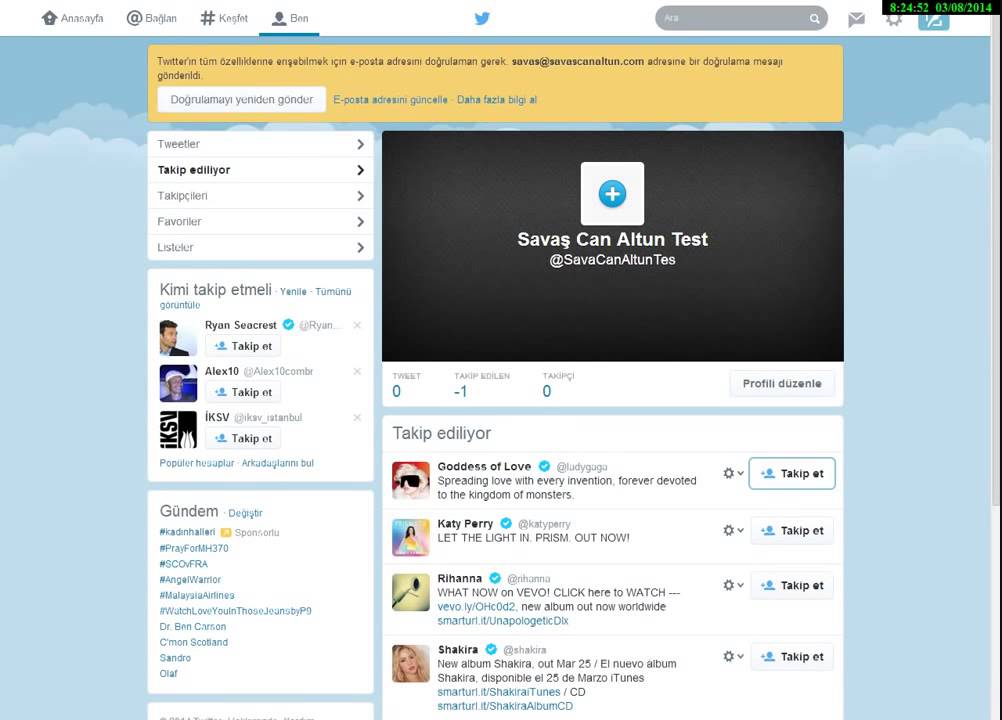Open #PrayForMH370 trend
This screenshot has width=1002, height=720.
194,548
